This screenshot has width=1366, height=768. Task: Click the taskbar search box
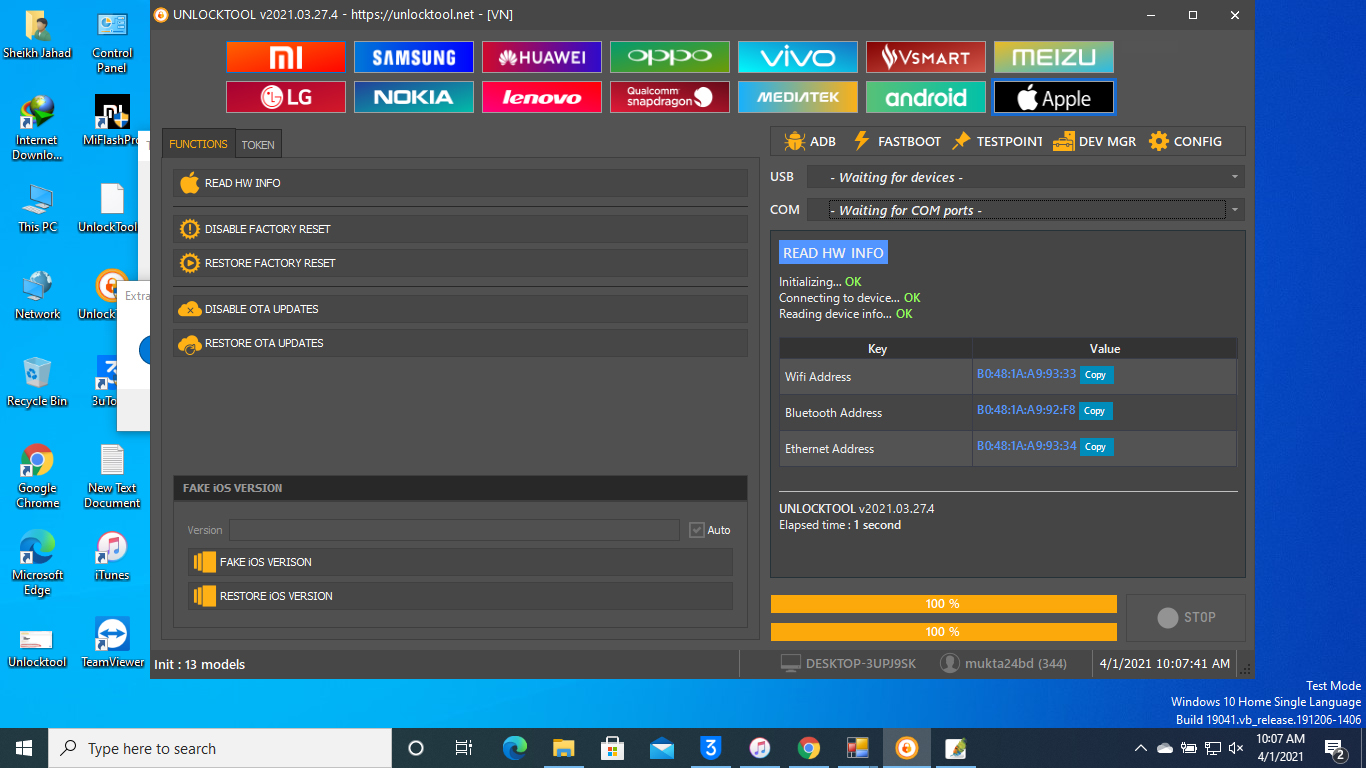pyautogui.click(x=220, y=748)
